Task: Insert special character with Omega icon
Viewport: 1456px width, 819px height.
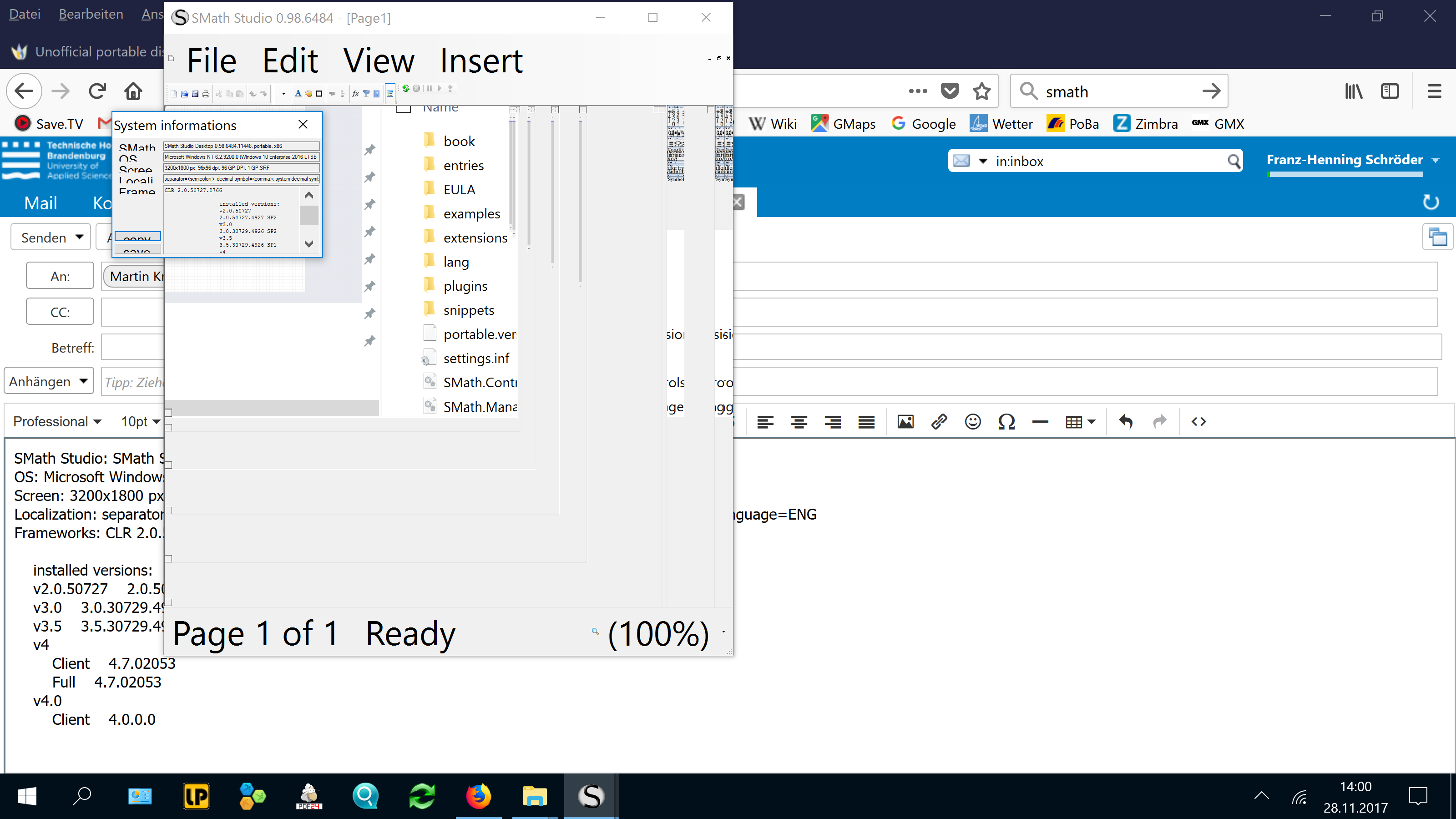Action: coord(1006,422)
